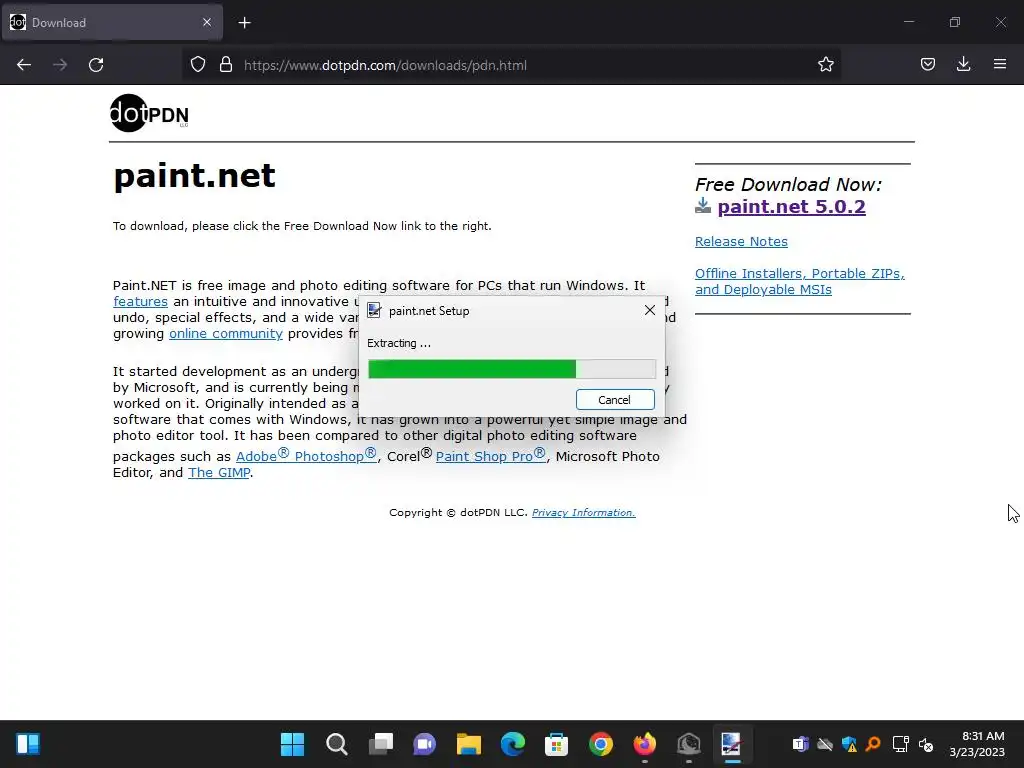1024x768 pixels.
Task: Click the padlock site security icon
Action: (226, 65)
